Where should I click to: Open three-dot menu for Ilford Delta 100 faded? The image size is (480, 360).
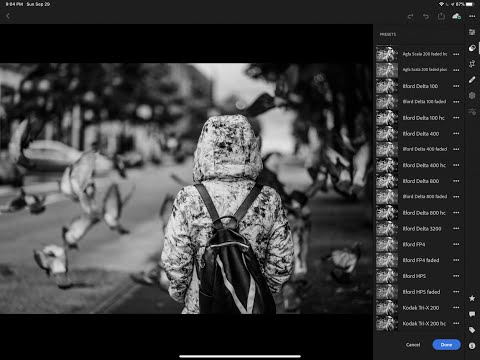click(456, 102)
